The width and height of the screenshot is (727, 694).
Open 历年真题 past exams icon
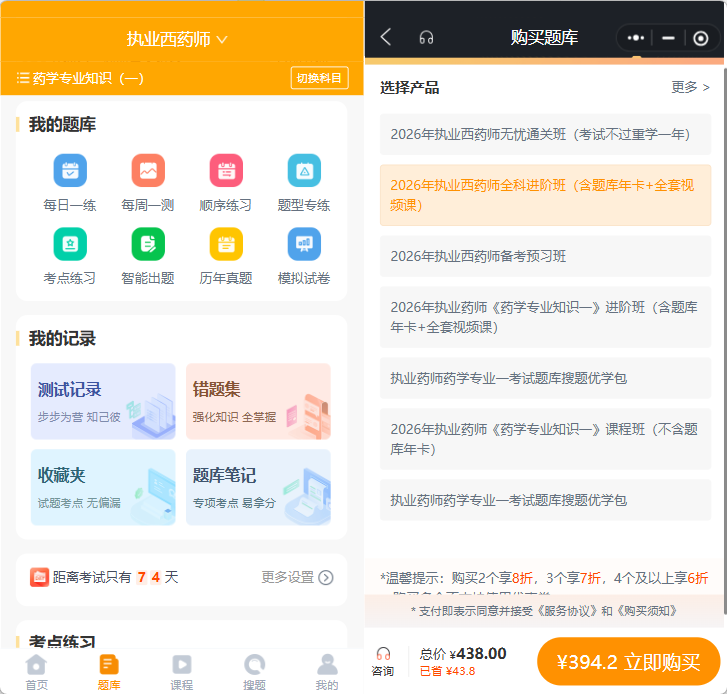tap(226, 244)
